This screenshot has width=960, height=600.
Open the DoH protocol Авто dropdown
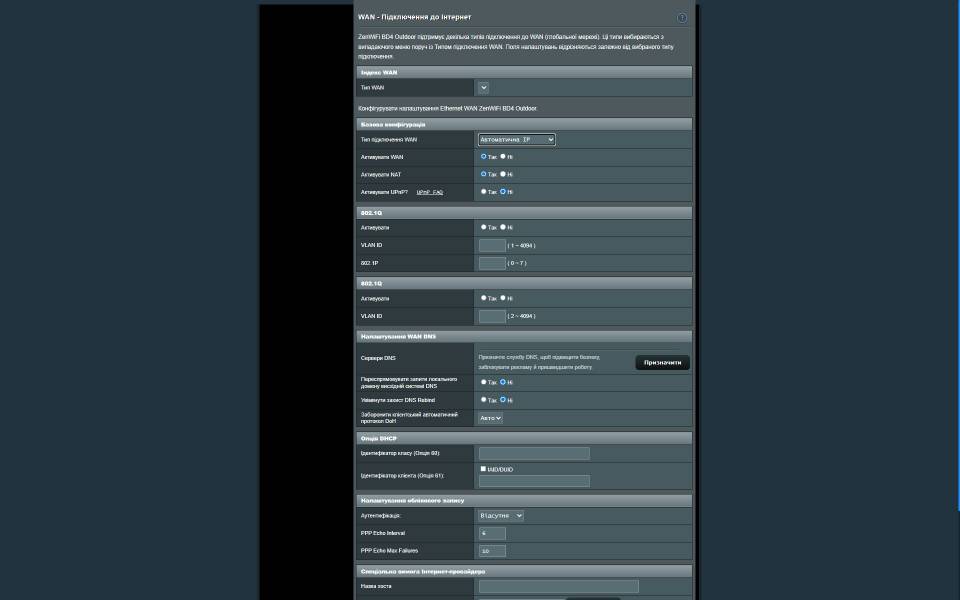[x=490, y=418]
